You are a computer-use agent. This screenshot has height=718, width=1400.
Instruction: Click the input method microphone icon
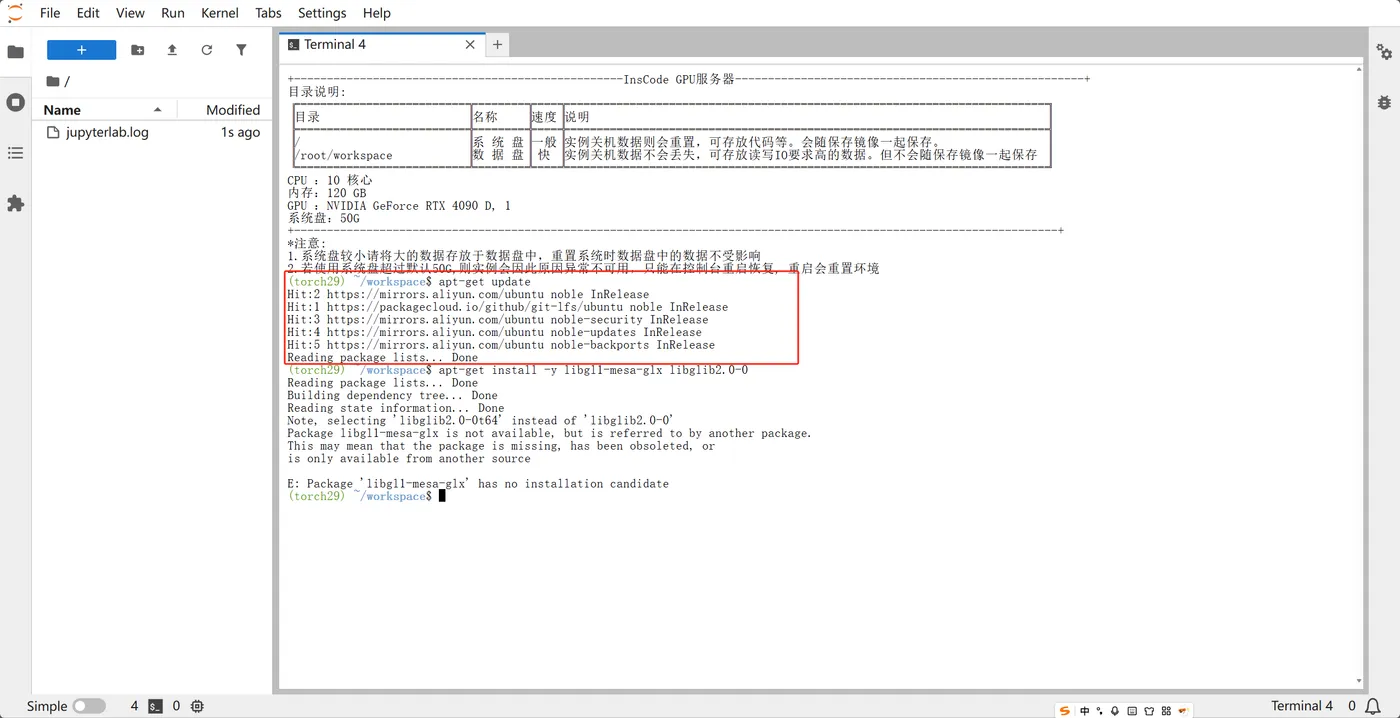(1115, 711)
